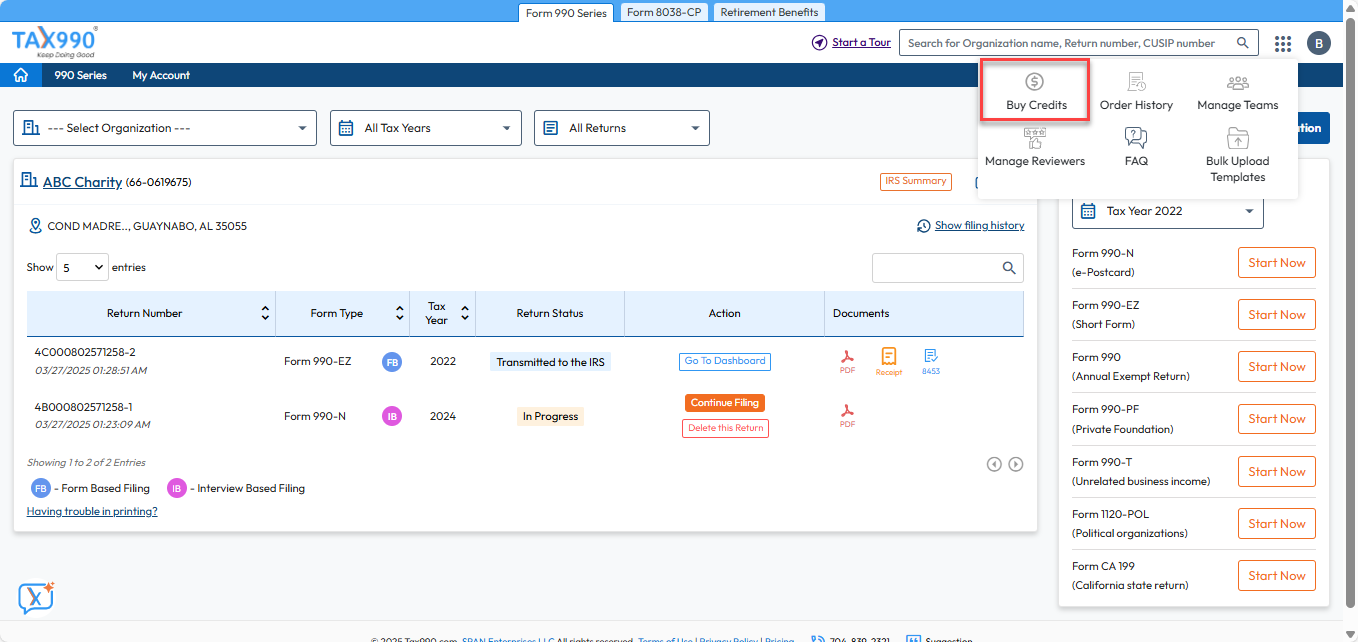Screen dimensions: 1358x642
Task: Open Bulk Upload Templates
Action: tap(1238, 155)
